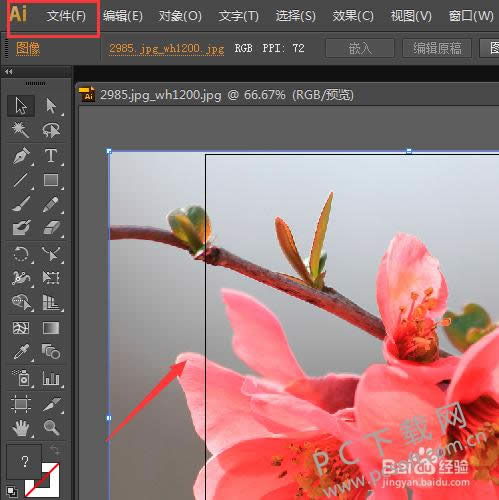
Task: Open the 效果(C) menu
Action: pos(353,16)
